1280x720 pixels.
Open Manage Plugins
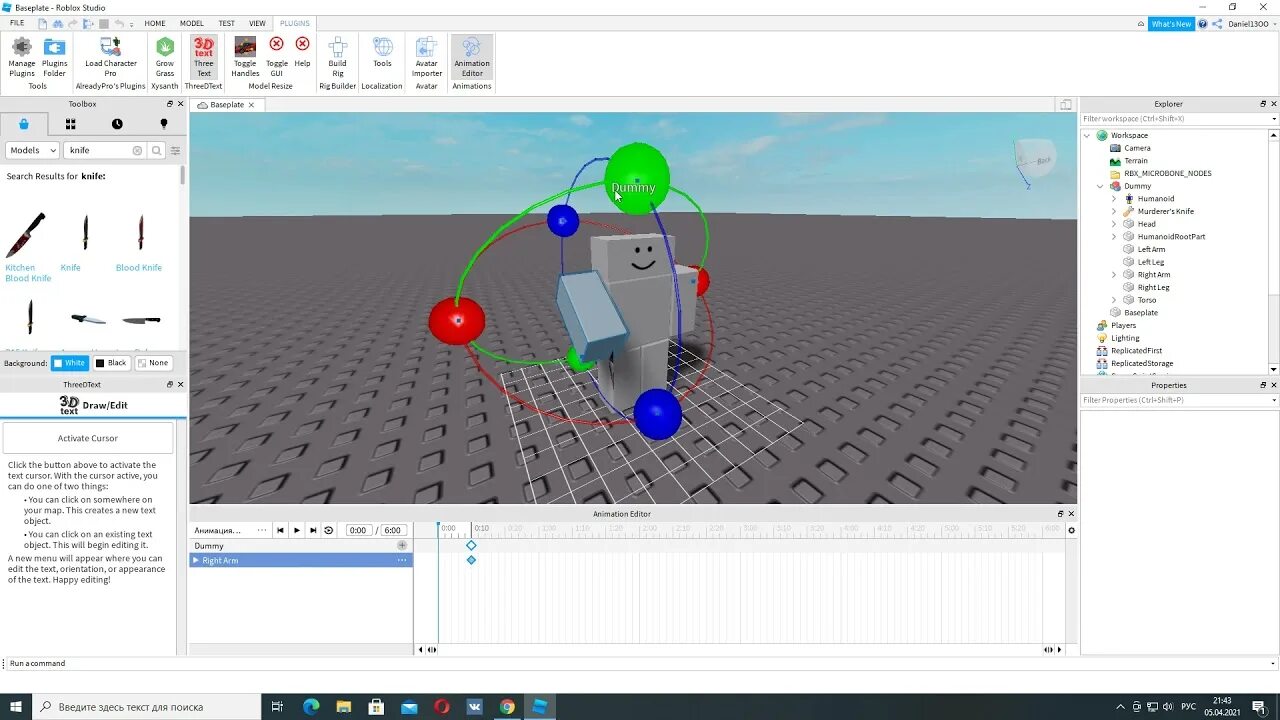coord(21,57)
